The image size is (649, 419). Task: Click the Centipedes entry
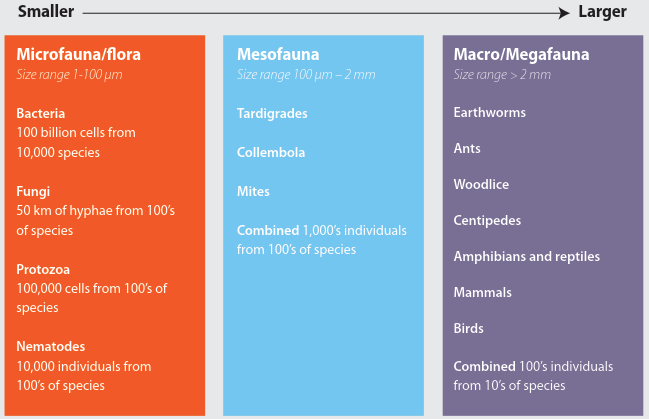(x=487, y=220)
